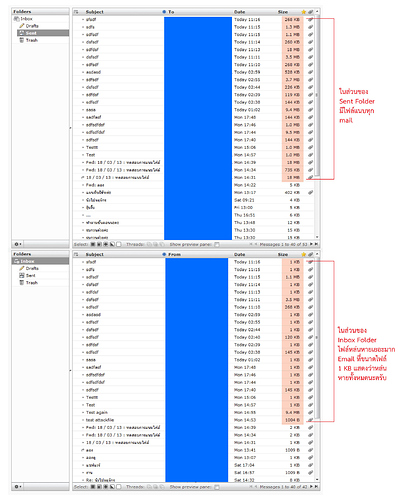Open gear folder actions menu under Sent-selected folder pane
398x500 pixels.
(18, 244)
